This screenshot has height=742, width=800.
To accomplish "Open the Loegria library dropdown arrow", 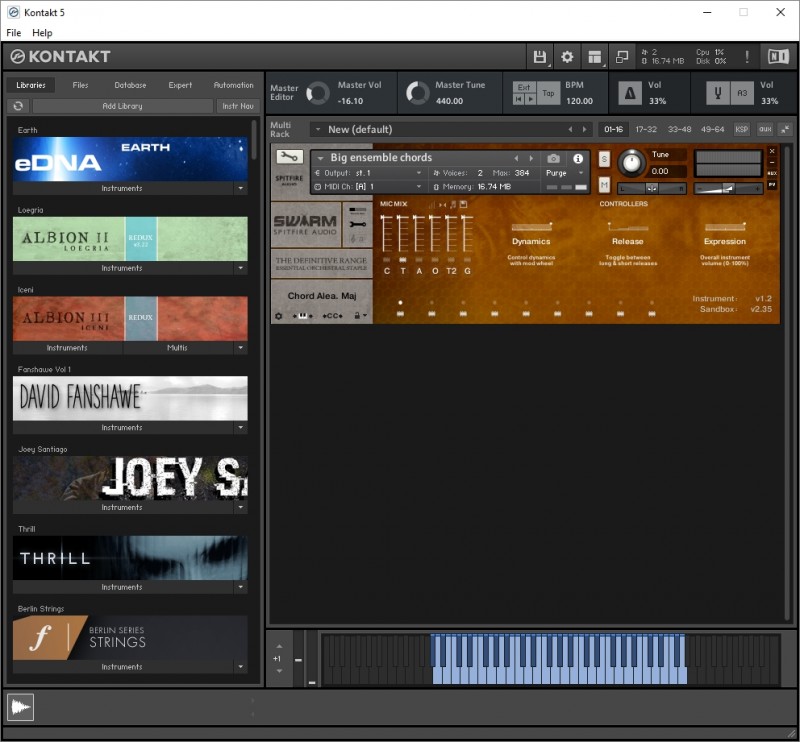I will 240,268.
